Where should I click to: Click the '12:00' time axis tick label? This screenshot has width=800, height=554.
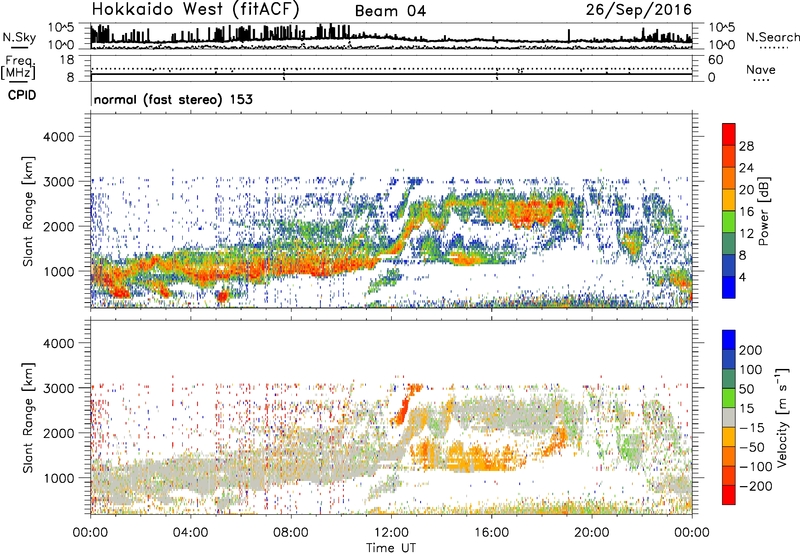391,533
